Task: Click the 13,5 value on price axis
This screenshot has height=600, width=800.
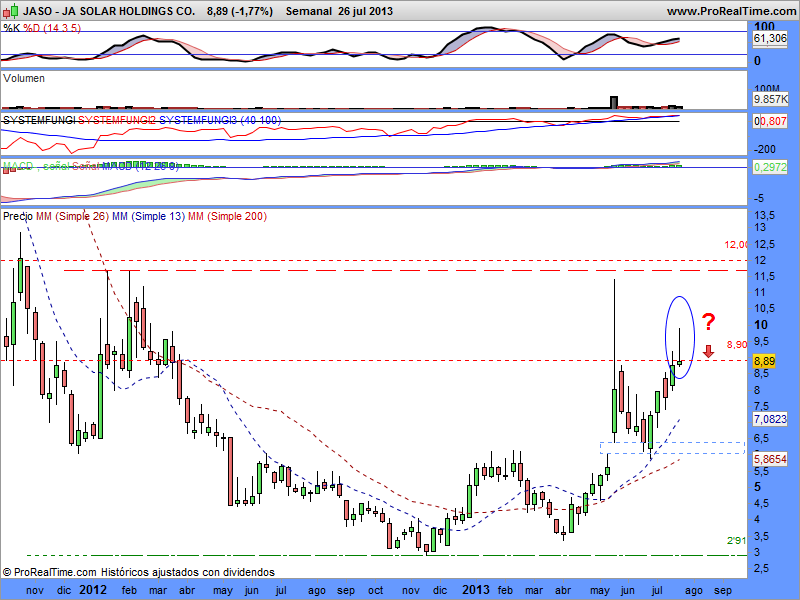Action: point(764,215)
